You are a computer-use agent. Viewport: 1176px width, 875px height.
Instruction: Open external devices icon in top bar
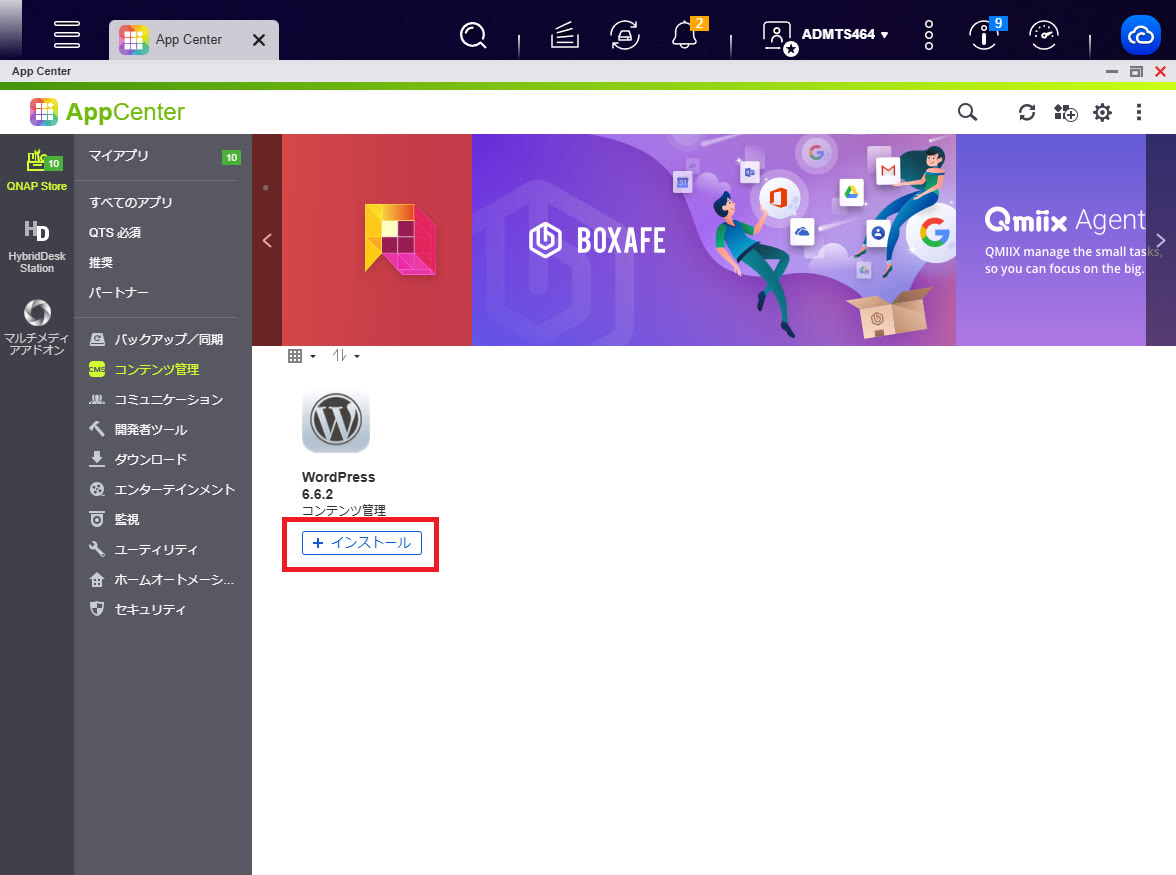pyautogui.click(x=625, y=34)
